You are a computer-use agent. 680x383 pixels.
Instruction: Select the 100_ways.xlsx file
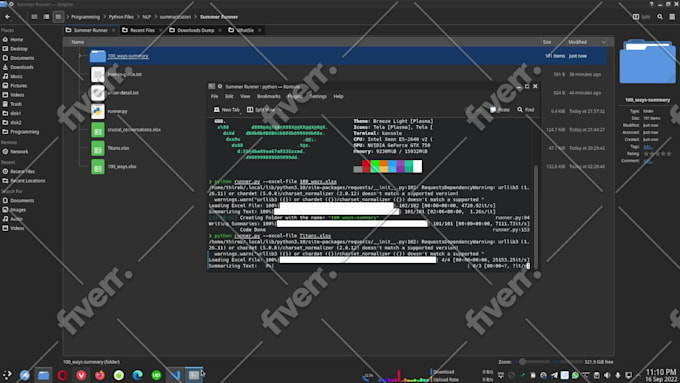[121, 167]
